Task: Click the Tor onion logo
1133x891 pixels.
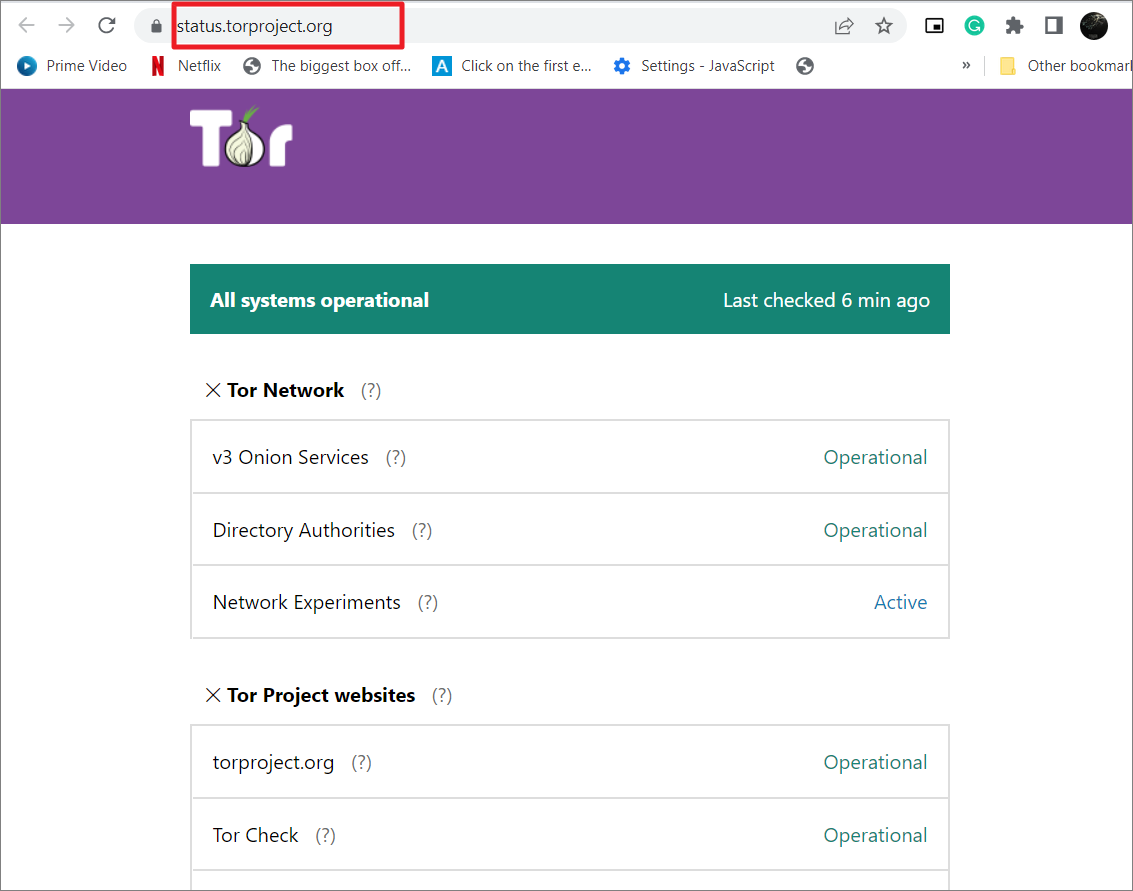Action: point(241,137)
